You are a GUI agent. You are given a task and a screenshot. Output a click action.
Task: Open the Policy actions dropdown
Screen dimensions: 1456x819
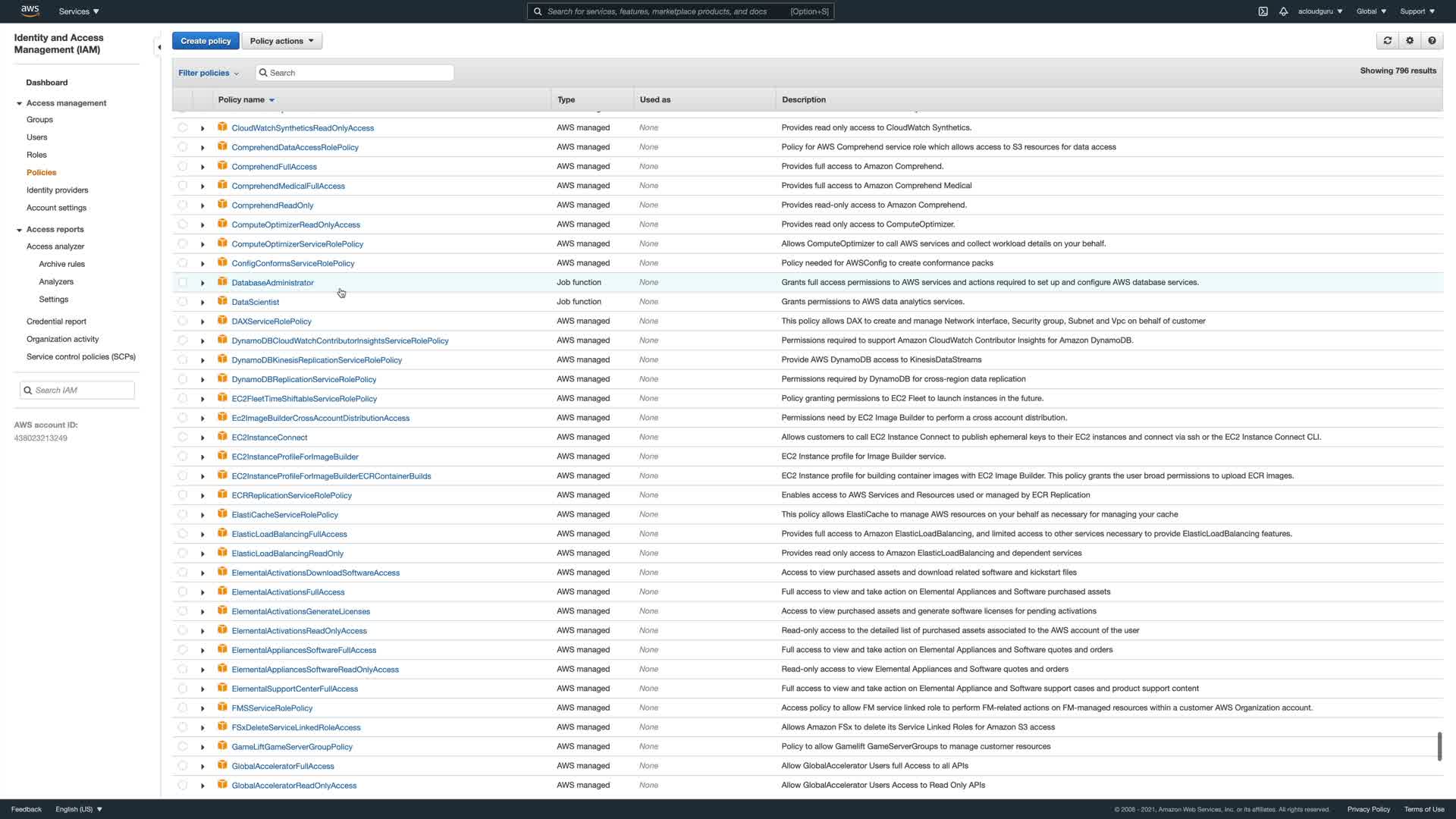281,41
